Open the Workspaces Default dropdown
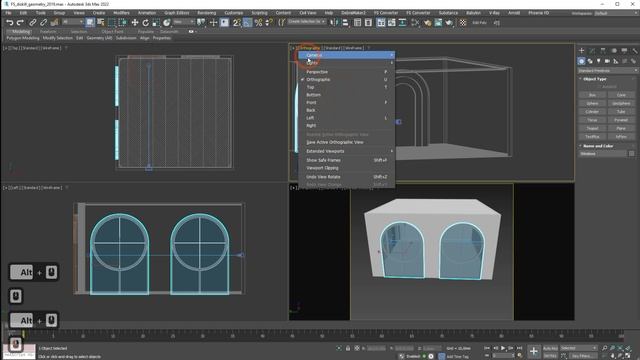 [x=616, y=13]
